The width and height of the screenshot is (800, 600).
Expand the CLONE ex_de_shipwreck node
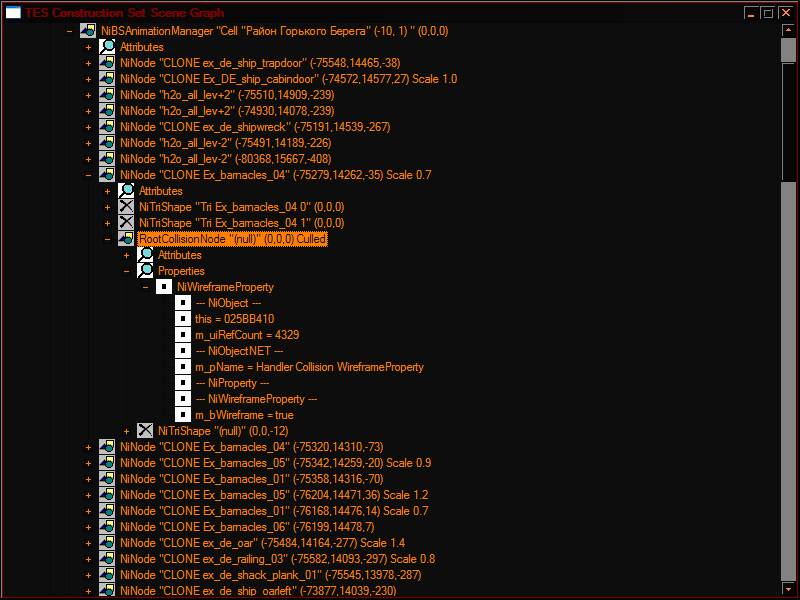(89, 127)
